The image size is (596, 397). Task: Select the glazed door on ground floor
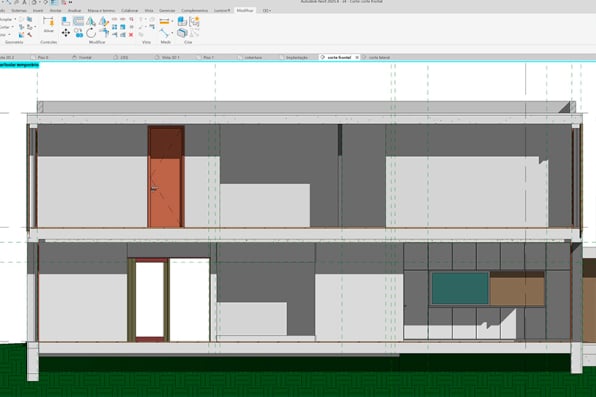click(x=150, y=300)
